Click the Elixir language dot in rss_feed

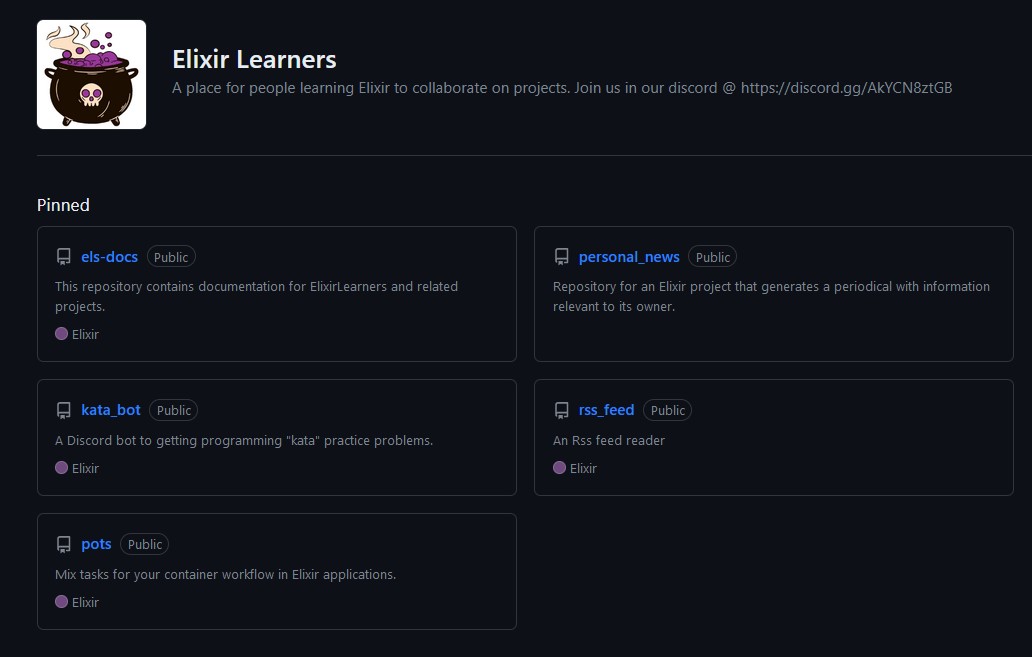pyautogui.click(x=559, y=467)
